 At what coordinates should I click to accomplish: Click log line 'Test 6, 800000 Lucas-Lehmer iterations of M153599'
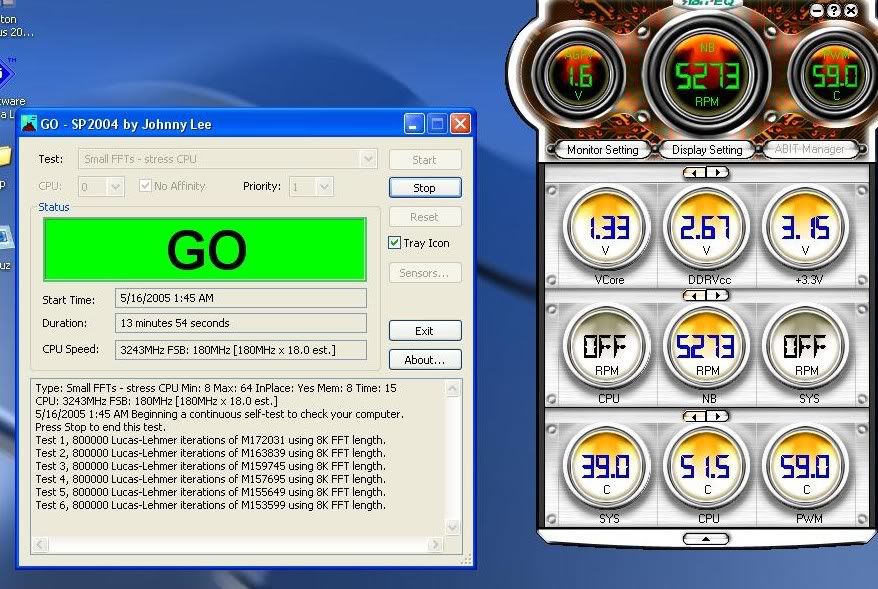(211, 505)
